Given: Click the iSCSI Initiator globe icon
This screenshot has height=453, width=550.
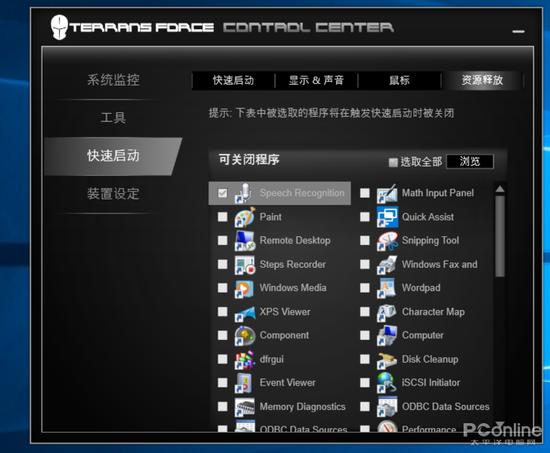Looking at the screenshot, I should pyautogui.click(x=387, y=383).
